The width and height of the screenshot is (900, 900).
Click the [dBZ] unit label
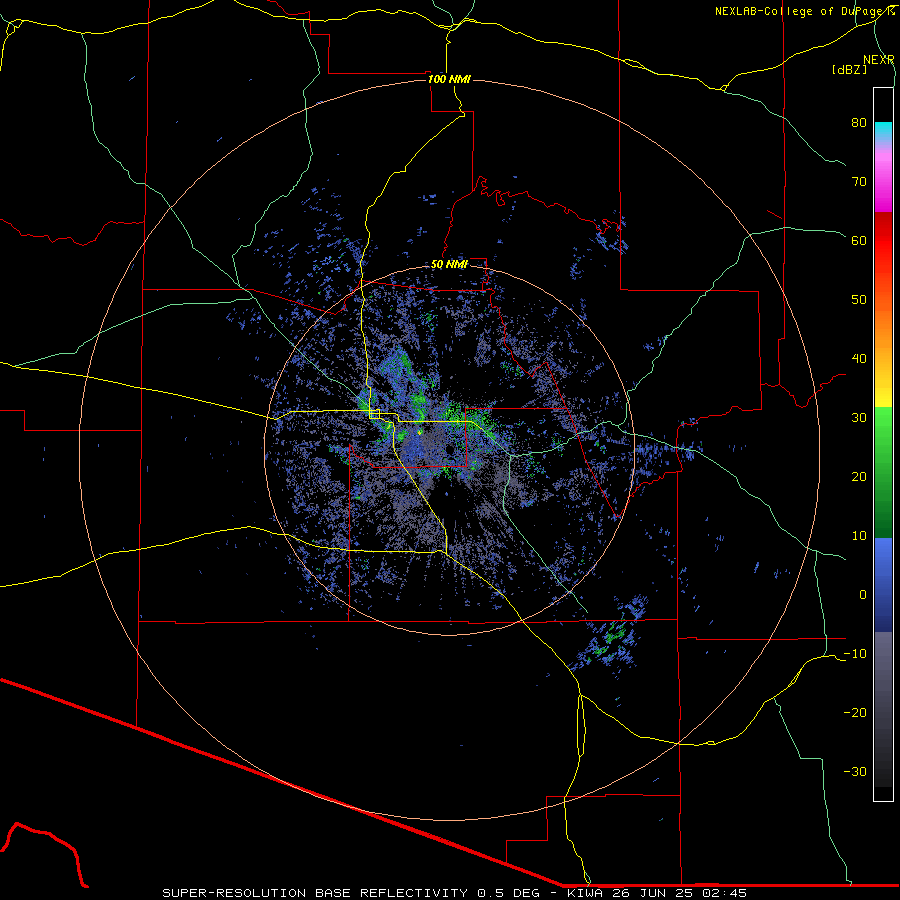pyautogui.click(x=849, y=69)
